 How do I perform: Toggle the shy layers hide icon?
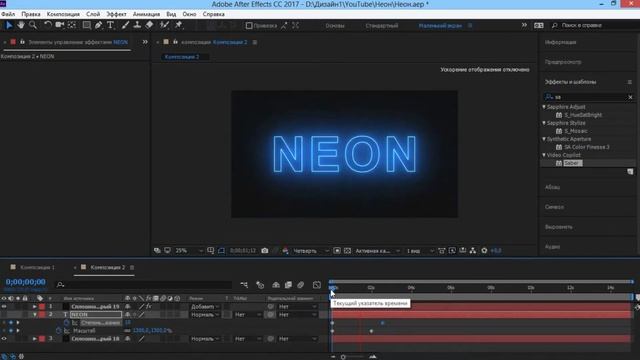pos(276,285)
